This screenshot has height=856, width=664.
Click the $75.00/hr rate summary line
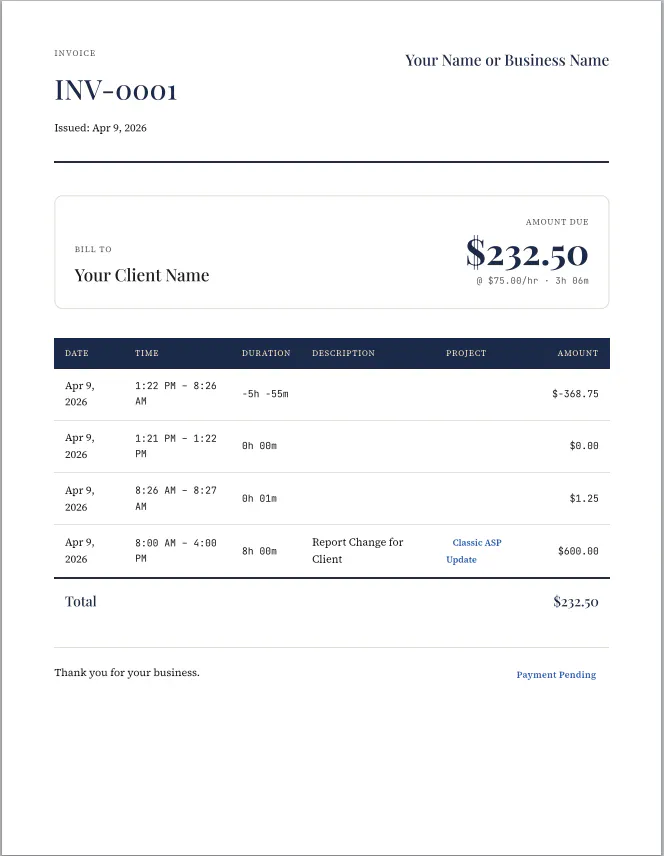tap(532, 281)
